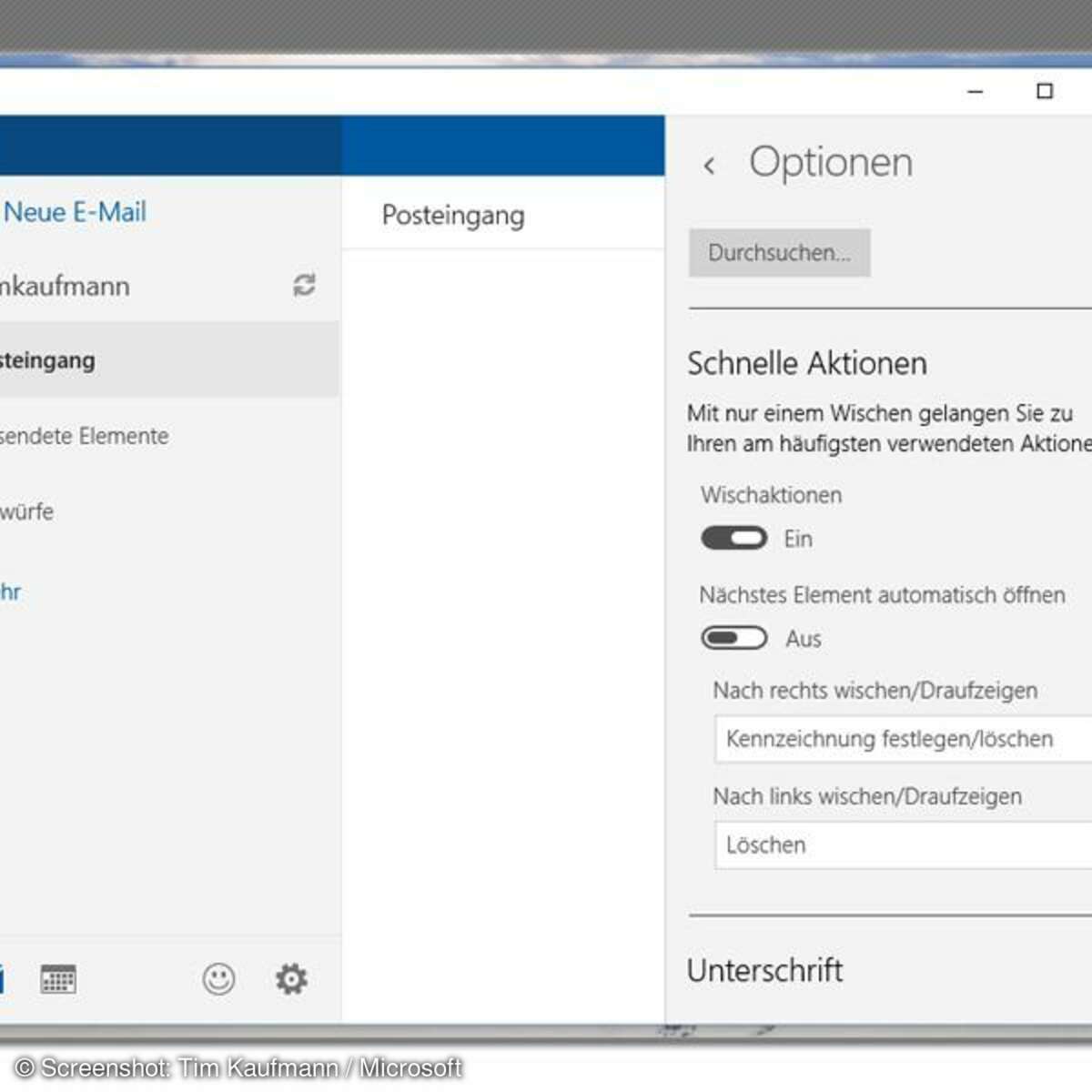Open the Nach links wischen dropdown showing Löschen
Image resolution: width=1092 pixels, height=1092 pixels.
tap(903, 844)
